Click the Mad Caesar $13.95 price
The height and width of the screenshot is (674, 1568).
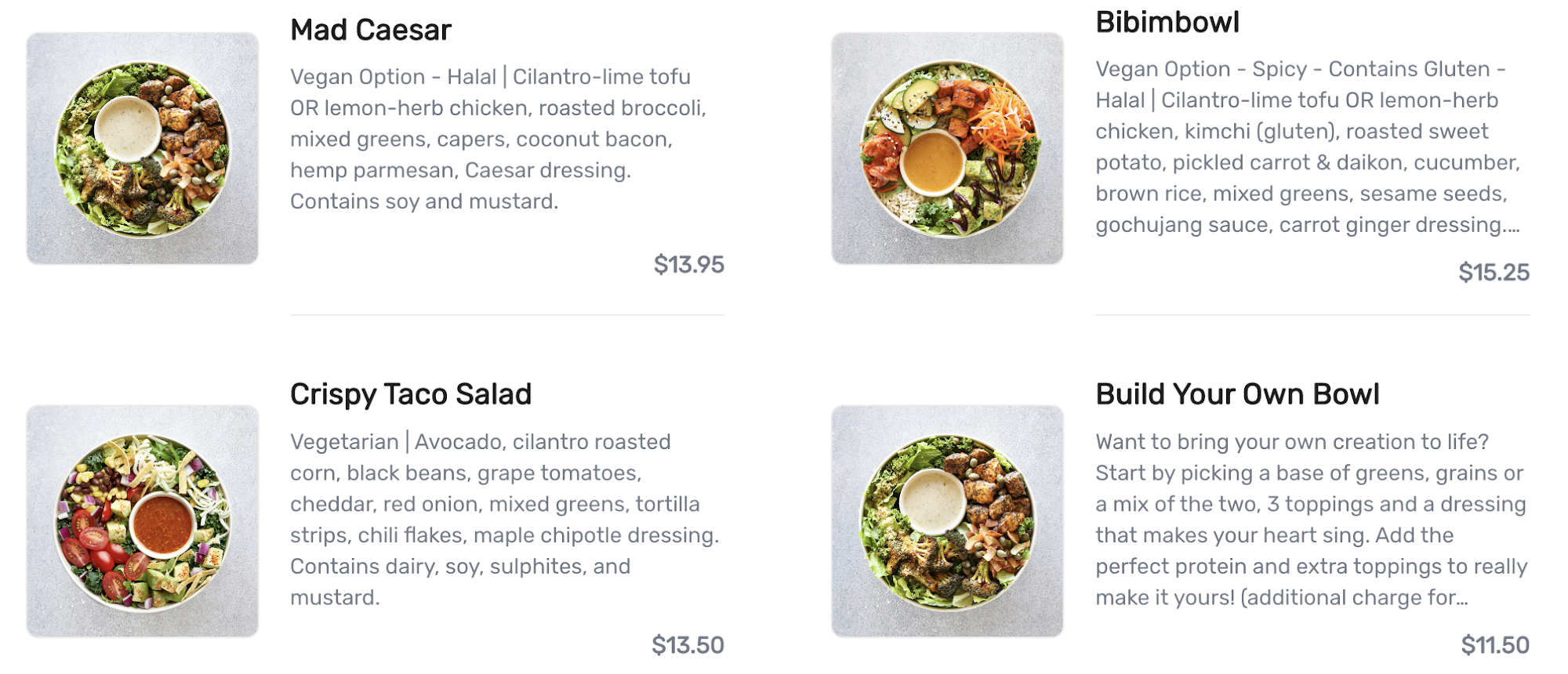point(689,265)
